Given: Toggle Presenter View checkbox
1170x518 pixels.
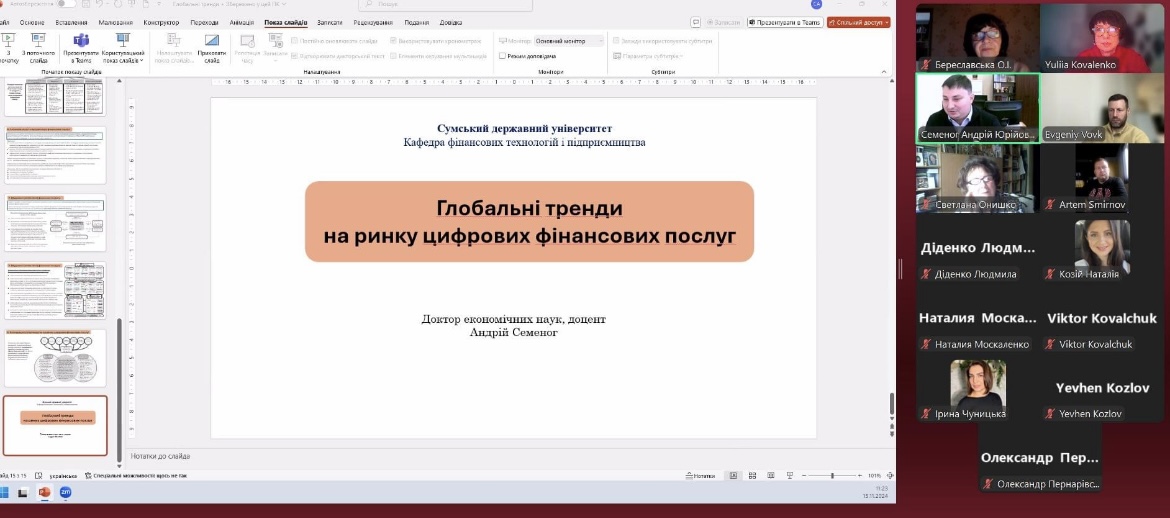Looking at the screenshot, I should click(502, 56).
